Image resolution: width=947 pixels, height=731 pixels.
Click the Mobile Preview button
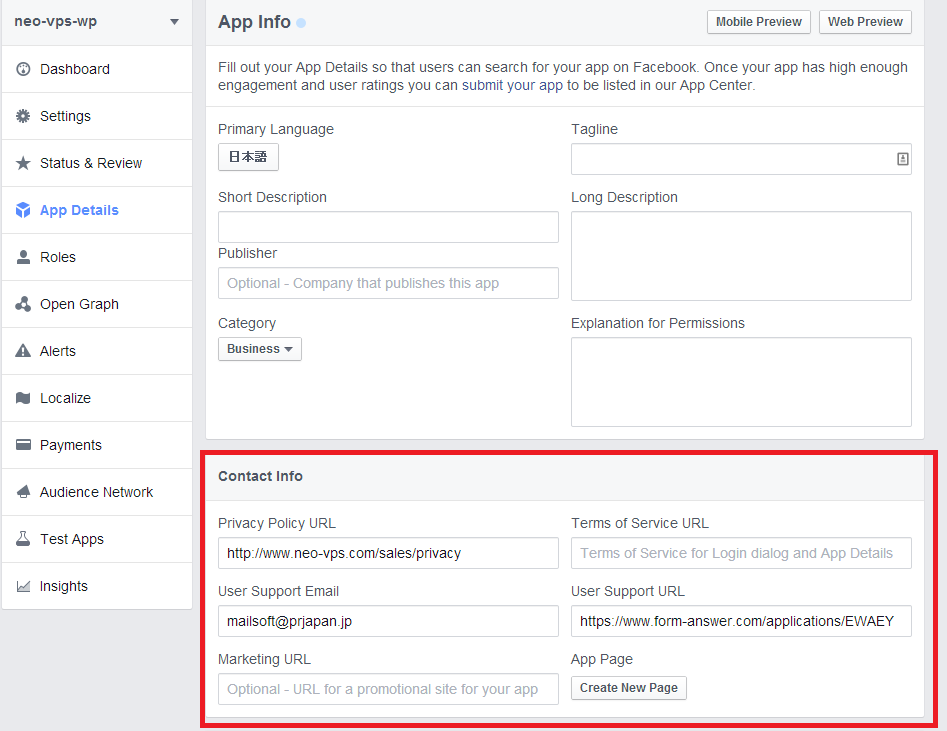click(x=758, y=22)
